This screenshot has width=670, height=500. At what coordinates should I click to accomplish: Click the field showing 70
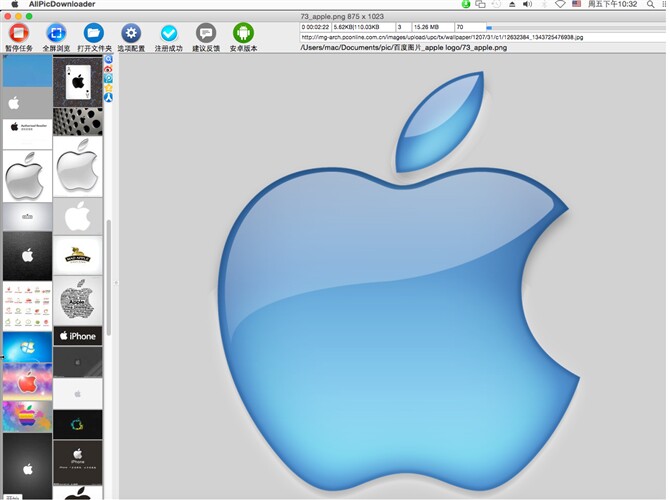click(470, 27)
